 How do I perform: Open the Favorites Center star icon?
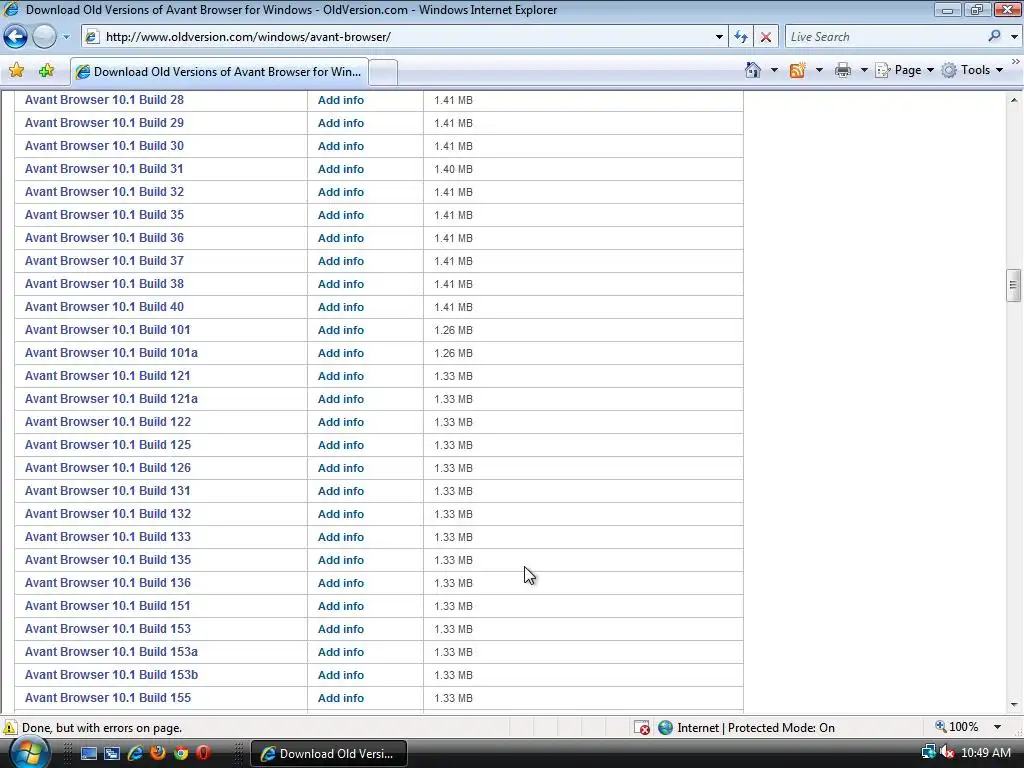click(16, 71)
